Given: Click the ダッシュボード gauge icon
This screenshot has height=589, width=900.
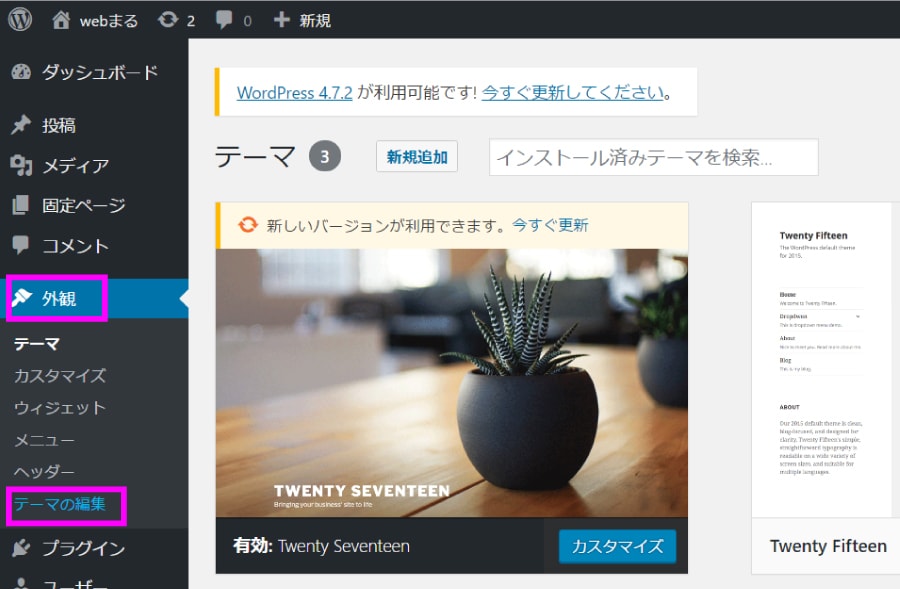Looking at the screenshot, I should (x=21, y=72).
